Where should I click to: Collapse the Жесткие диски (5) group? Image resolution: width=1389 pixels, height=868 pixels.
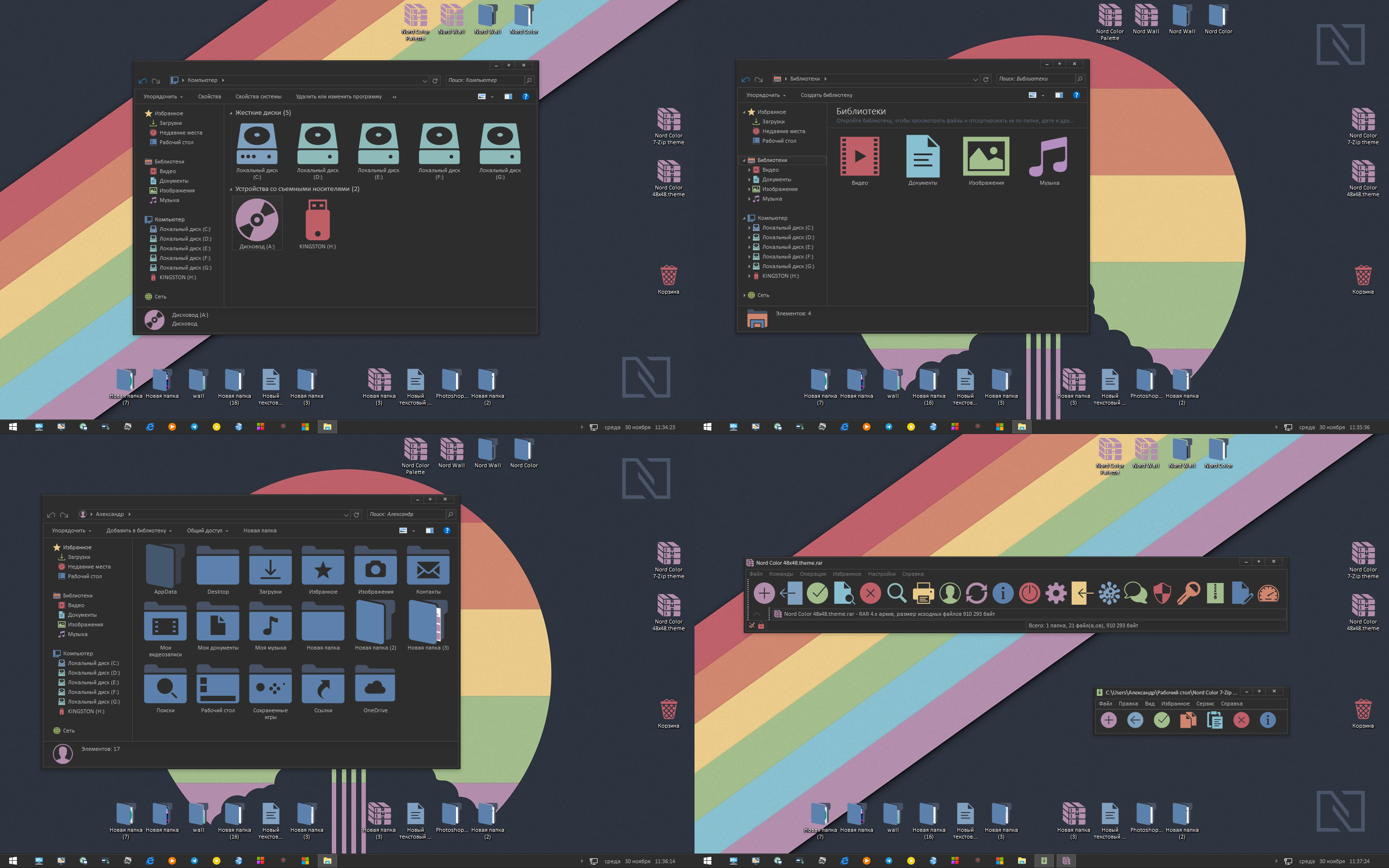pos(231,113)
